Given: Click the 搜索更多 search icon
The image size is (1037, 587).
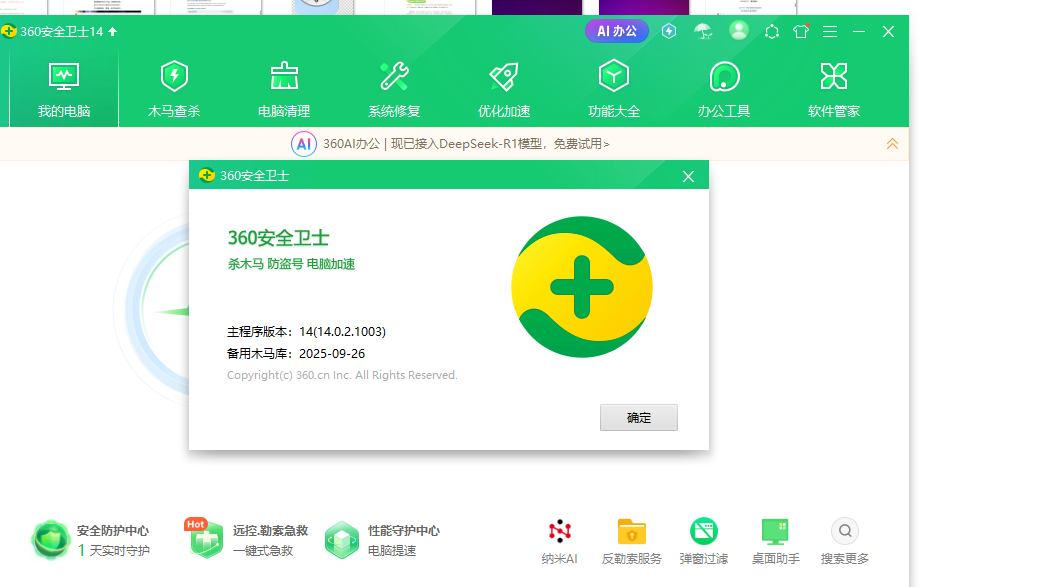Looking at the screenshot, I should (845, 531).
